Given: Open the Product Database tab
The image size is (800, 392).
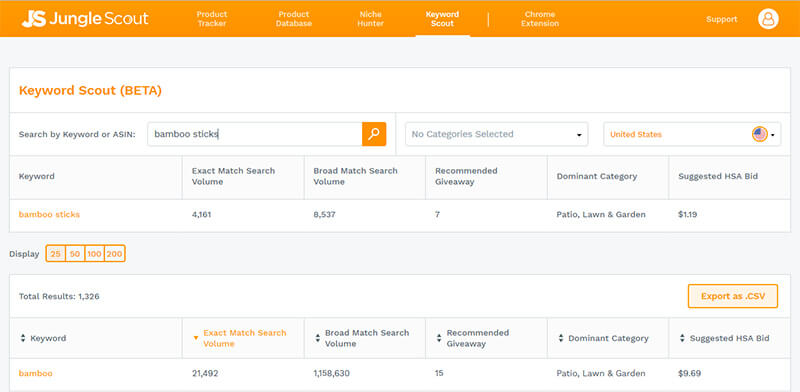Looking at the screenshot, I should [294, 19].
